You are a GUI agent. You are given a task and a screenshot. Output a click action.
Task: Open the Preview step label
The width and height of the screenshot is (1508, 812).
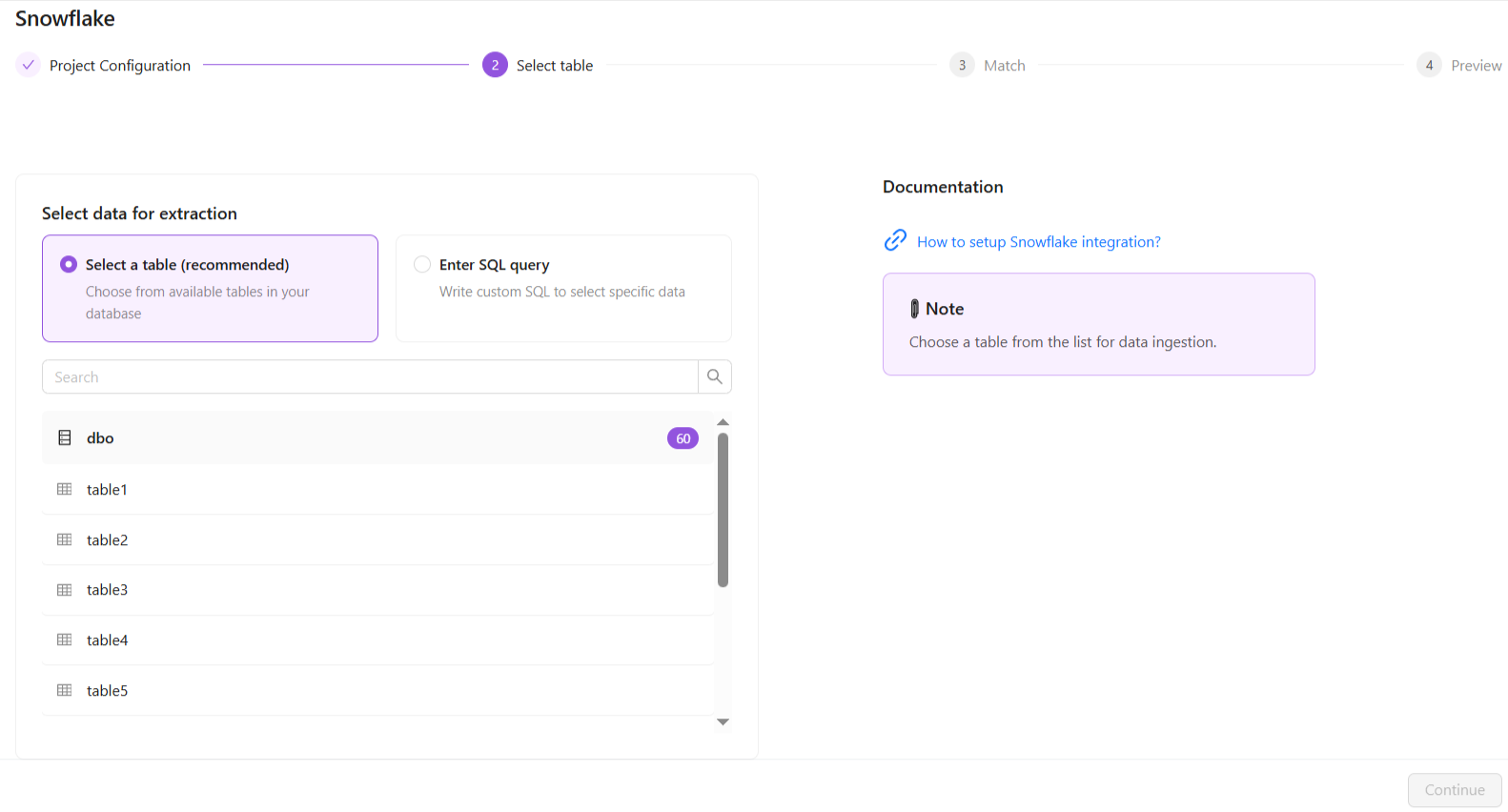(x=1477, y=66)
